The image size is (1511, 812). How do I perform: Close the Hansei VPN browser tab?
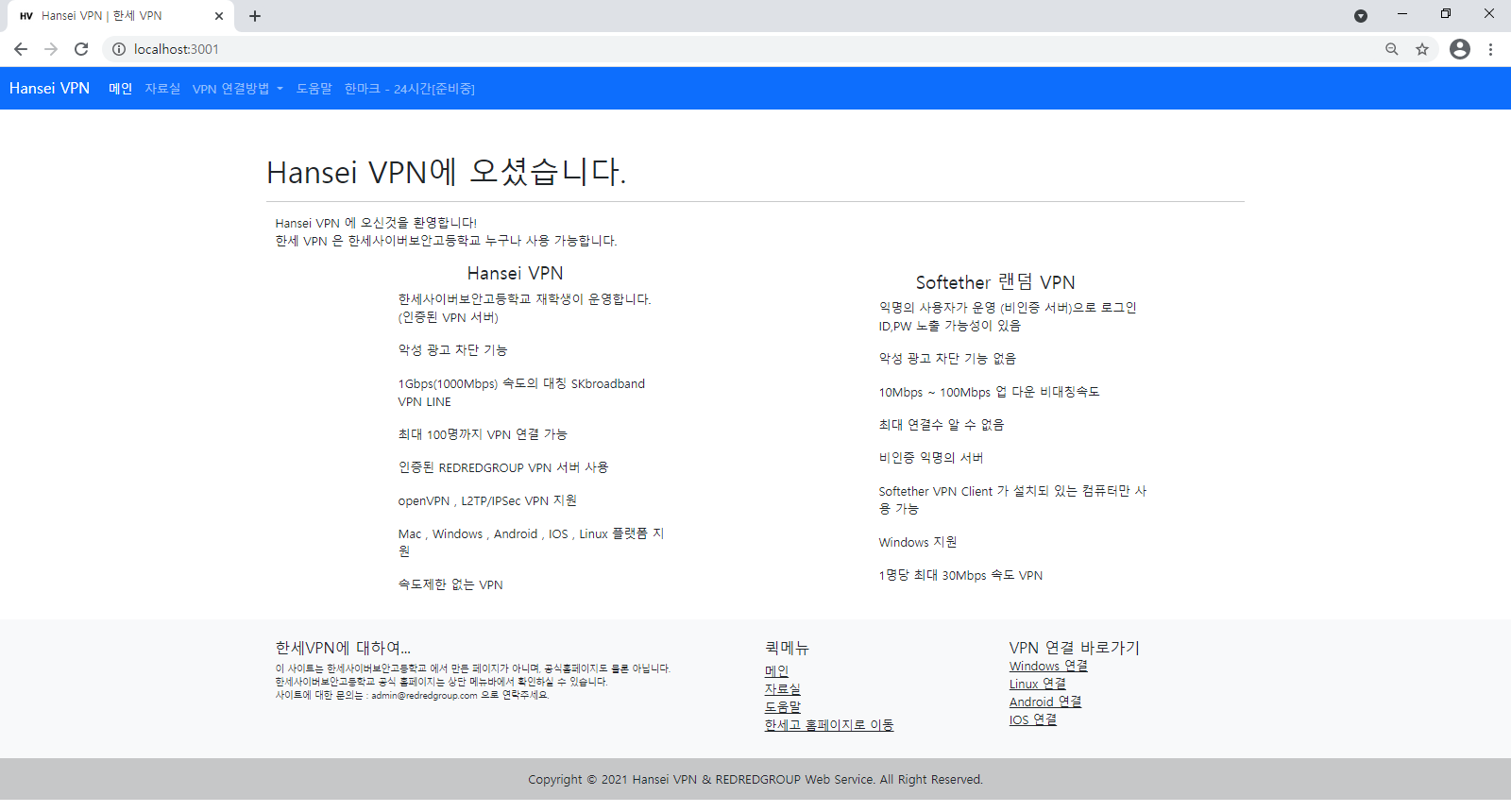219,16
